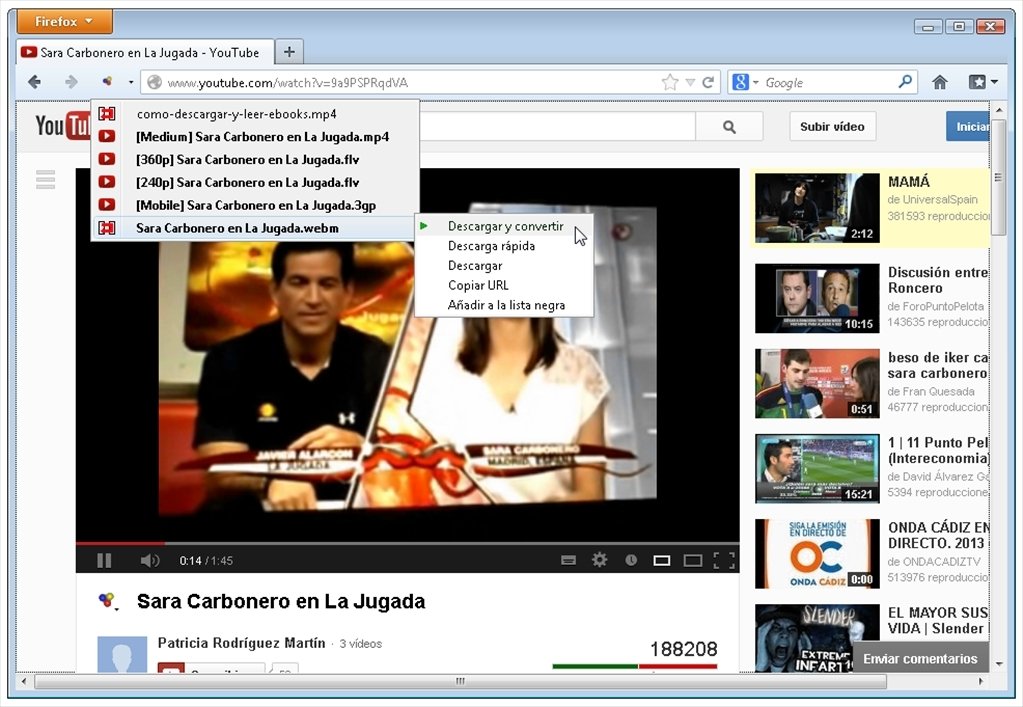Click DownloadHelper icon beside video title
This screenshot has height=707, width=1023.
coord(108,601)
